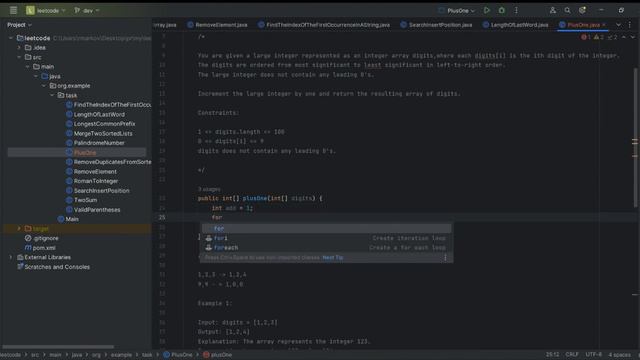Run the PlusOne configuration
The height and width of the screenshot is (360, 640).
(x=487, y=10)
